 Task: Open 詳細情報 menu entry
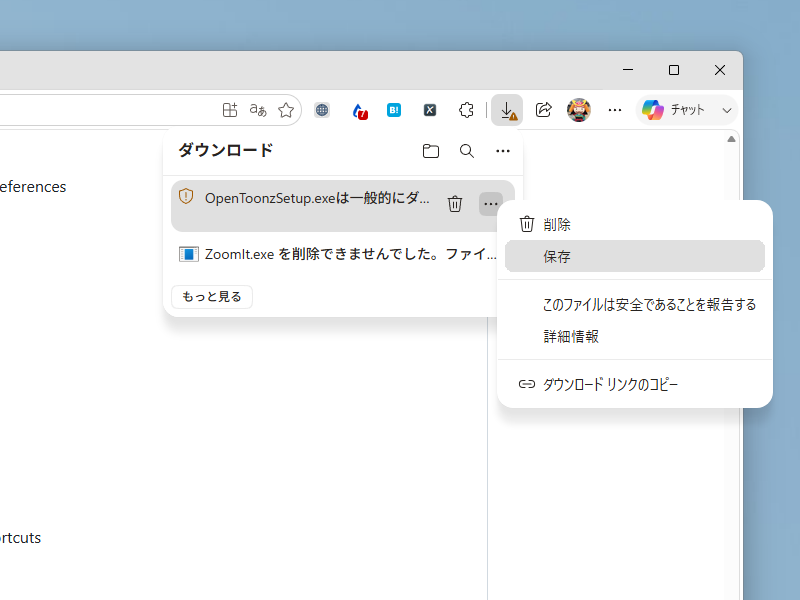635,337
